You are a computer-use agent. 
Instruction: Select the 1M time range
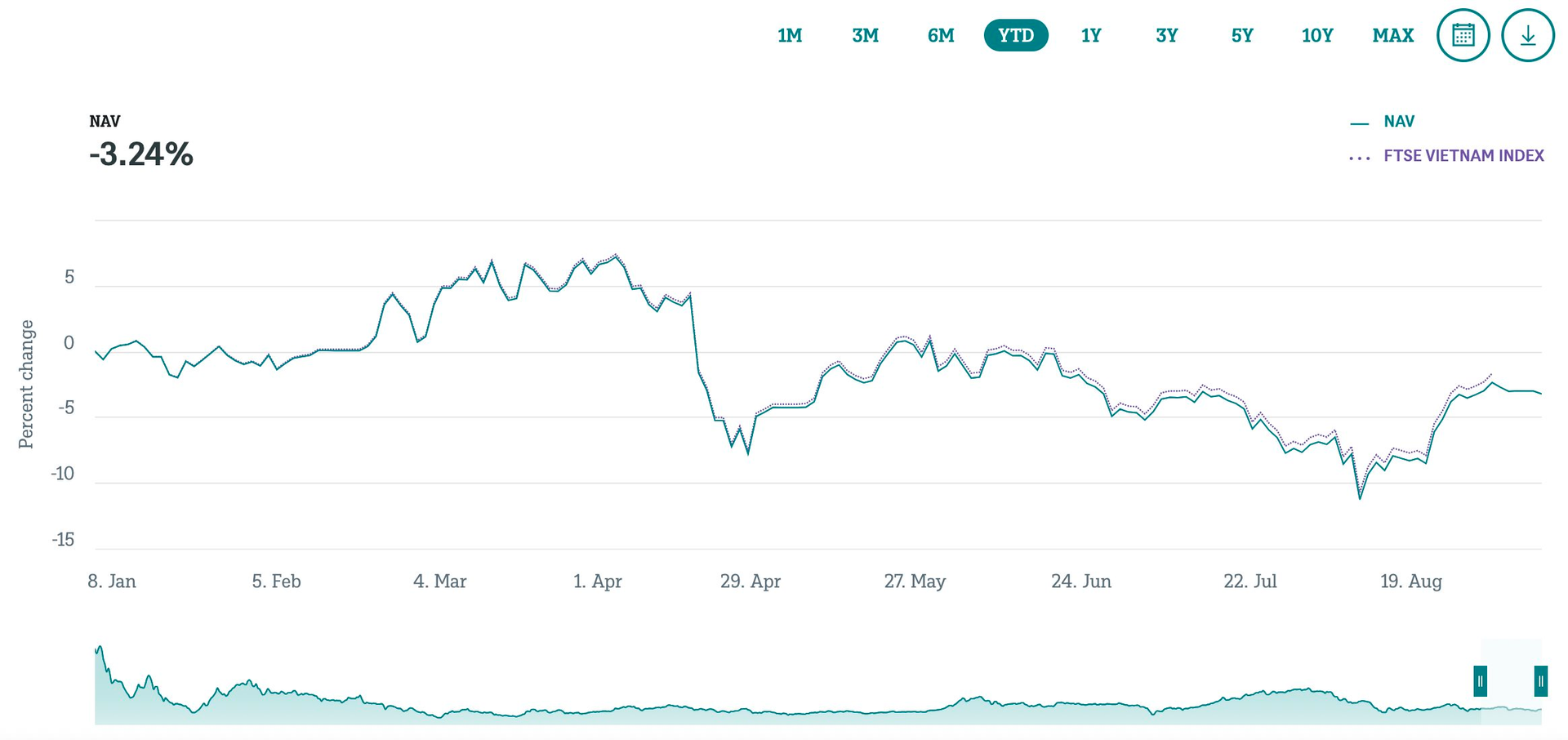[x=790, y=35]
